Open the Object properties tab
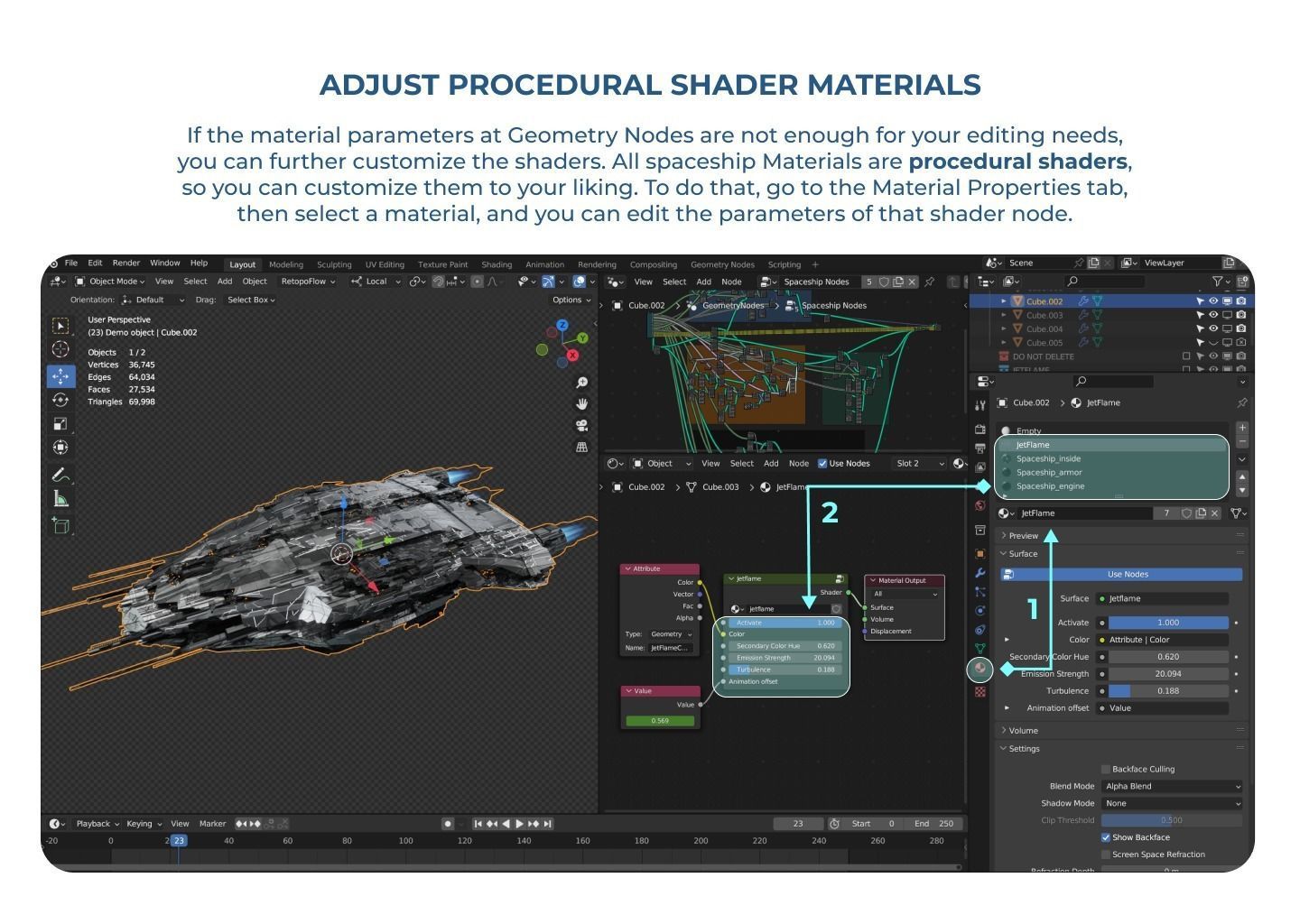The width and height of the screenshot is (1300, 924). click(980, 553)
